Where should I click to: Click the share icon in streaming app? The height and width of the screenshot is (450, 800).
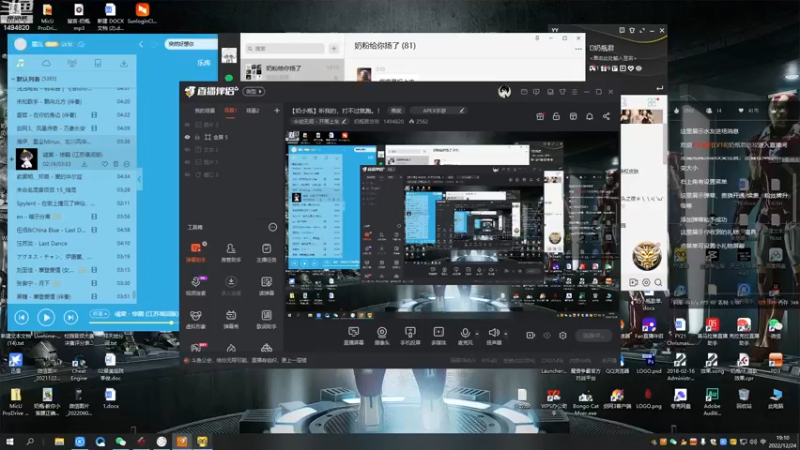tap(606, 116)
